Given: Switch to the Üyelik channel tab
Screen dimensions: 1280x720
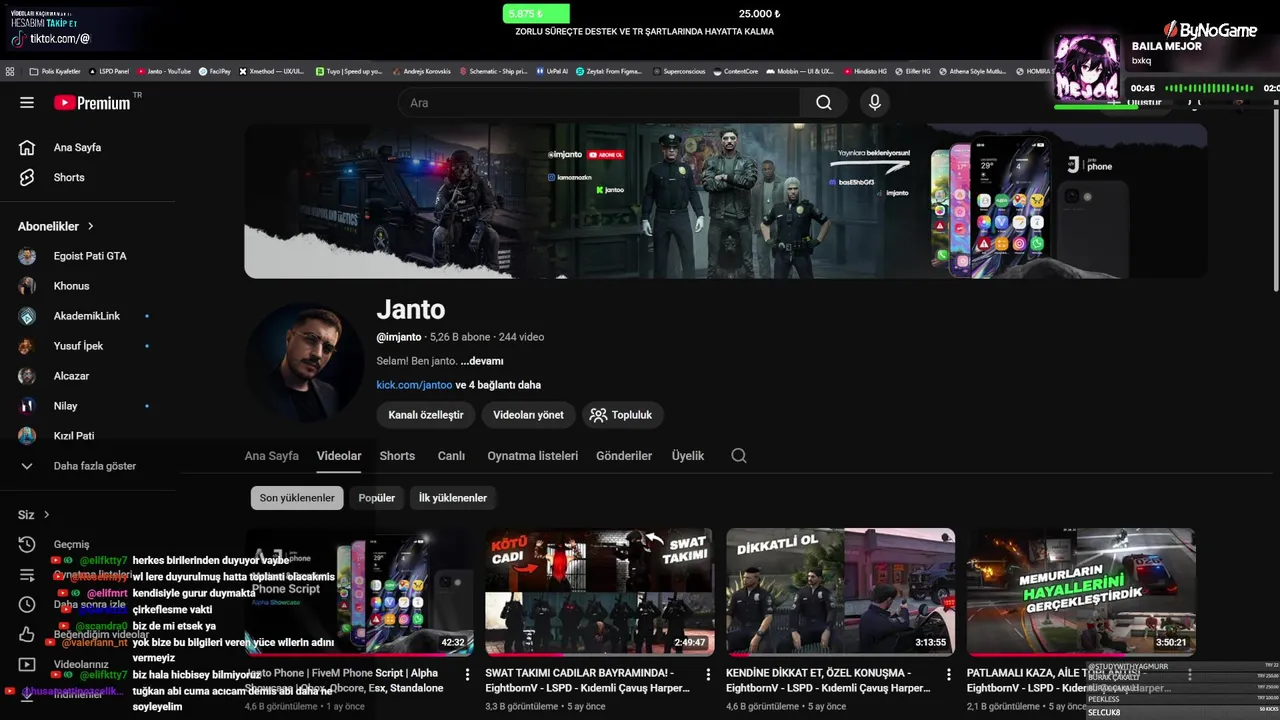Looking at the screenshot, I should (x=688, y=456).
